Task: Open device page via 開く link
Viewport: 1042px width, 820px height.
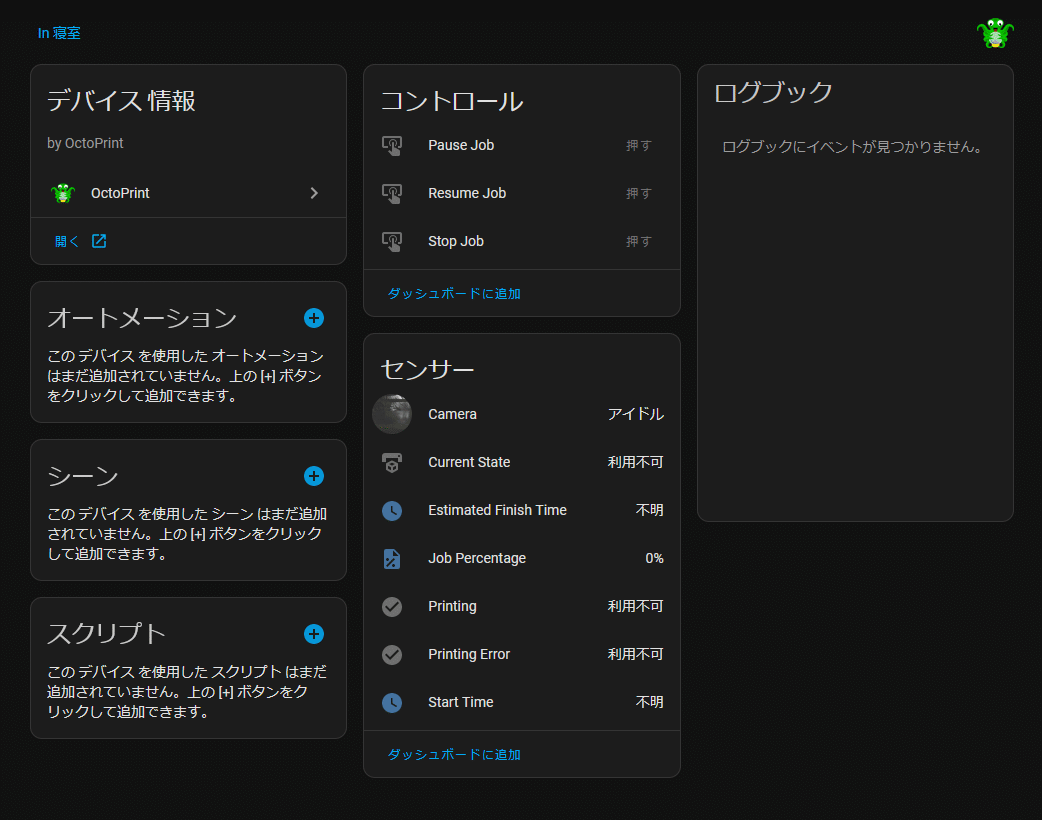Action: (66, 241)
